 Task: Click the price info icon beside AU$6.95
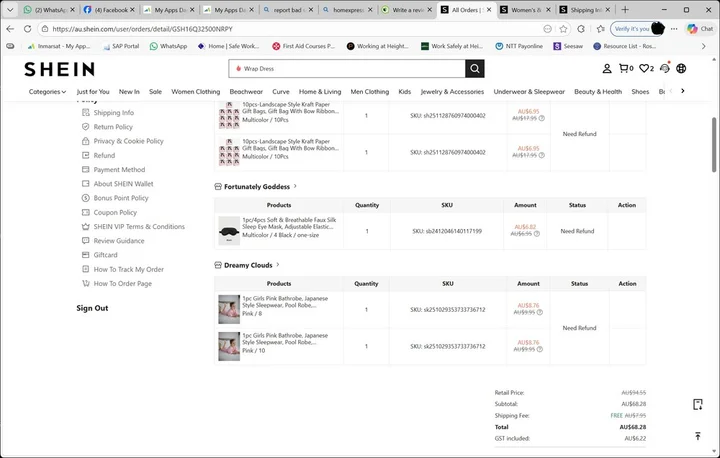point(536,234)
